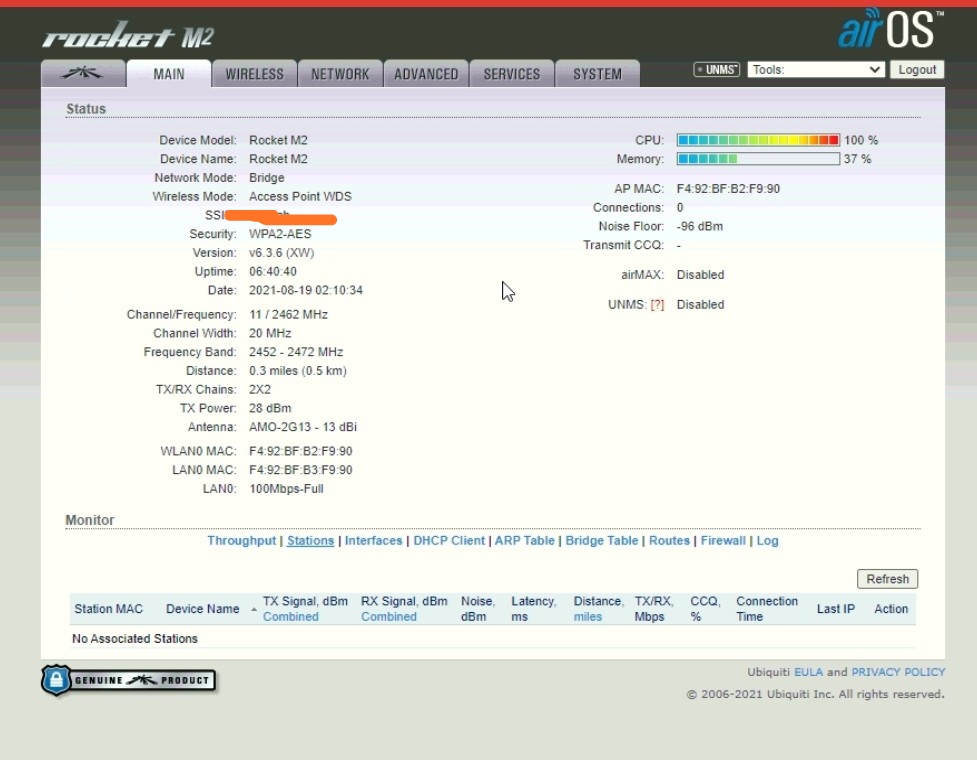Image resolution: width=977 pixels, height=760 pixels.
Task: Click the LAN0 value 100Mbps-Full
Action: tap(287, 489)
